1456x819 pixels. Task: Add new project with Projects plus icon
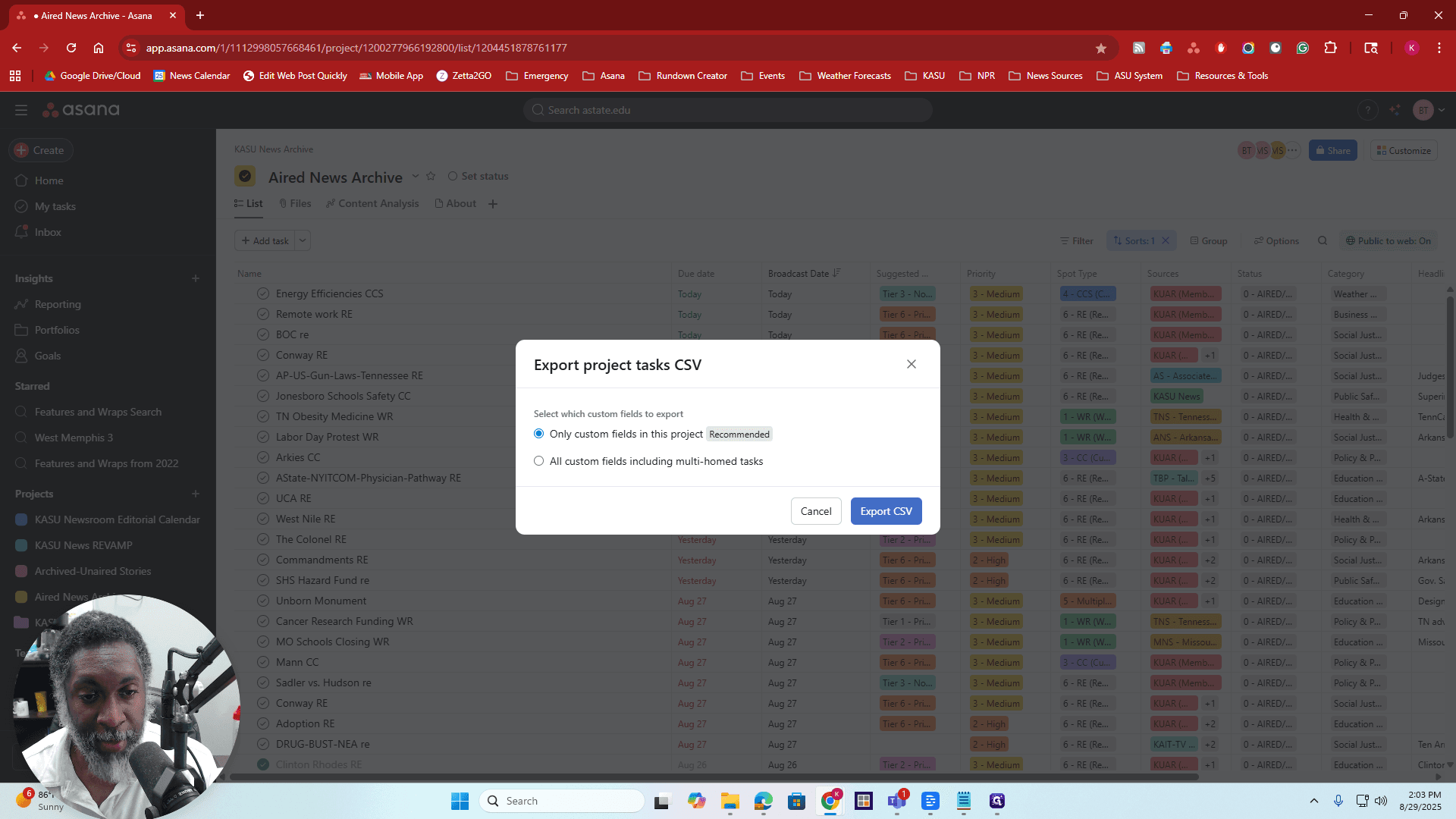tap(196, 494)
